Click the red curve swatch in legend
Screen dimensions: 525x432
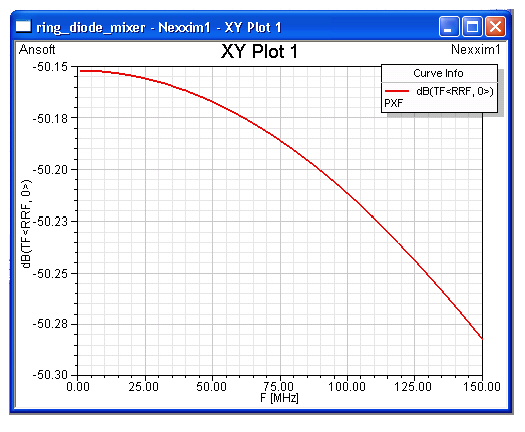(397, 91)
